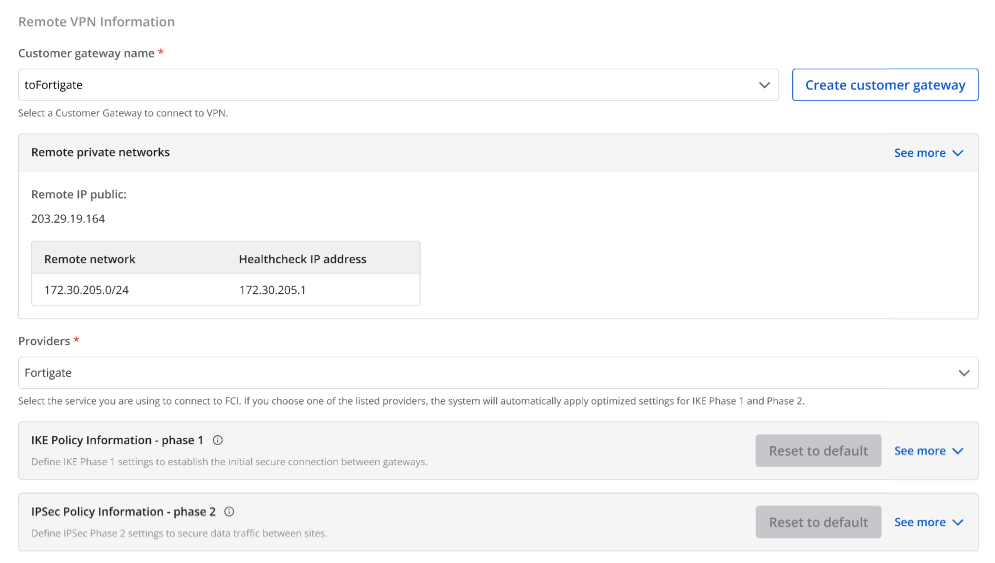Open the Customer gateway name dropdown showing toFortigate
This screenshot has width=995, height=563.
[x=390, y=85]
